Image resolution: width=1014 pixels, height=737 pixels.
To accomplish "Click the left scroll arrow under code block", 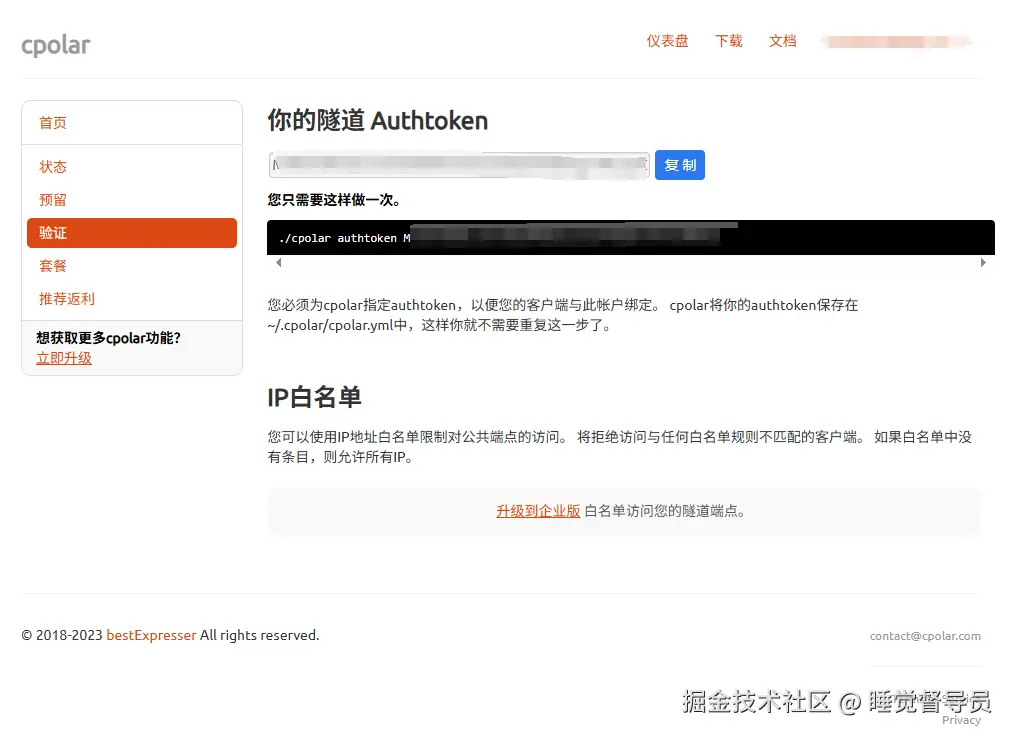I will tap(279, 262).
